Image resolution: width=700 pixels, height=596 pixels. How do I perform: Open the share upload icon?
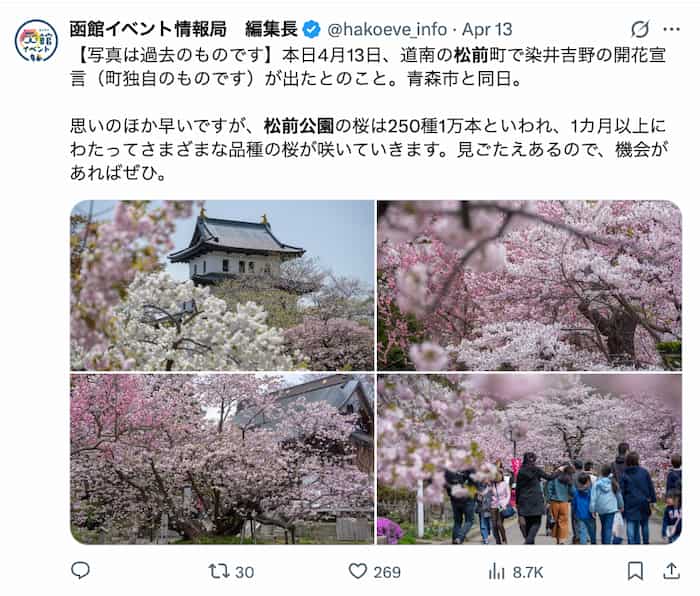click(671, 571)
